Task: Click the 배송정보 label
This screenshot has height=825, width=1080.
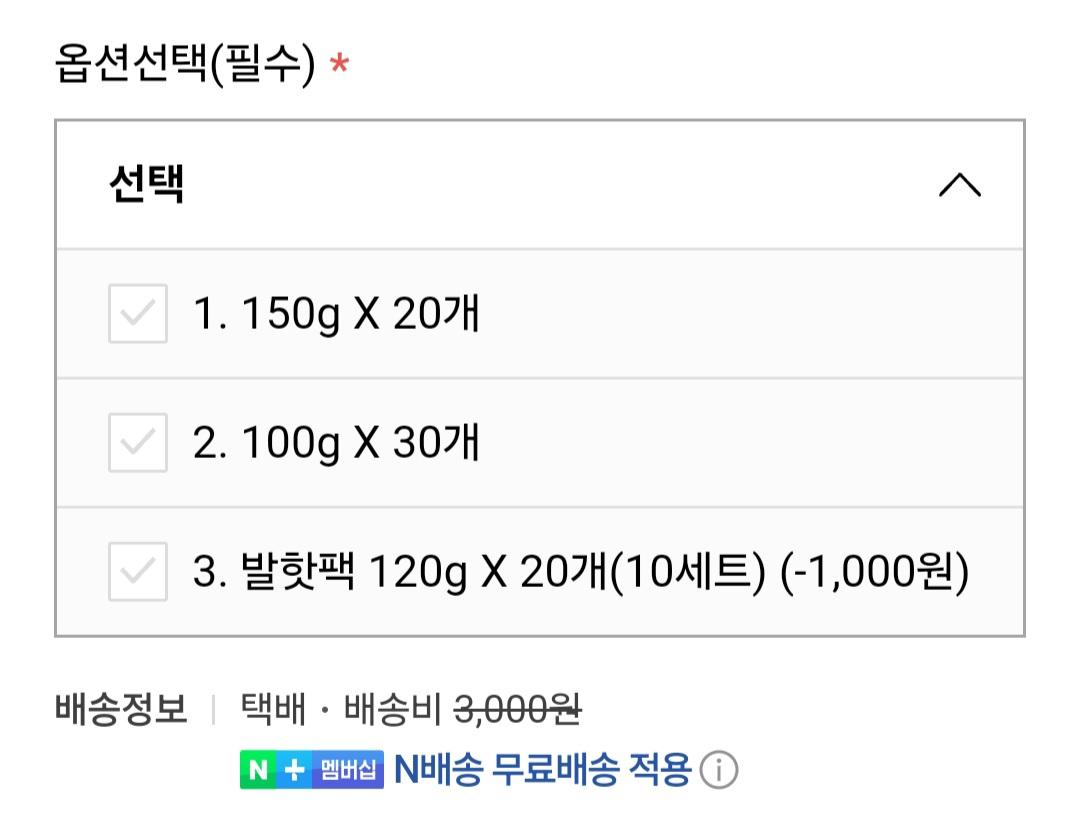Action: [x=121, y=710]
